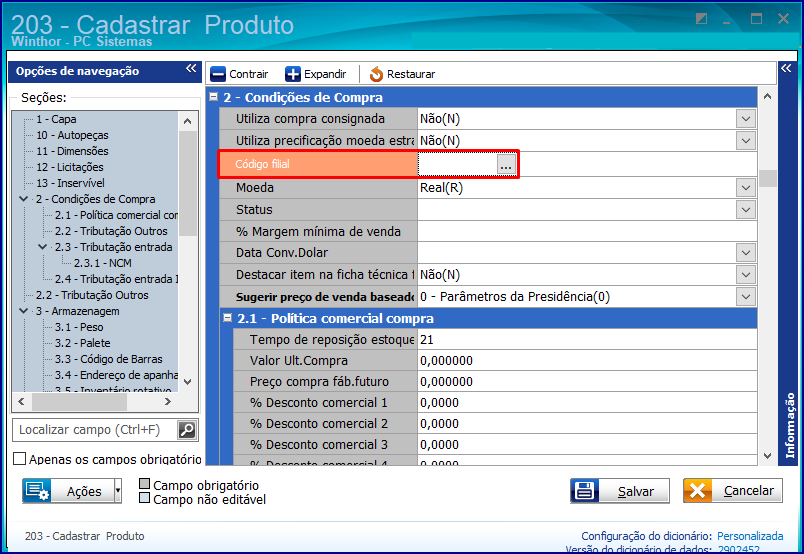Collapse tree node 2 - Condições de Compra
Screen dimensions: 804x554
tap(24, 199)
